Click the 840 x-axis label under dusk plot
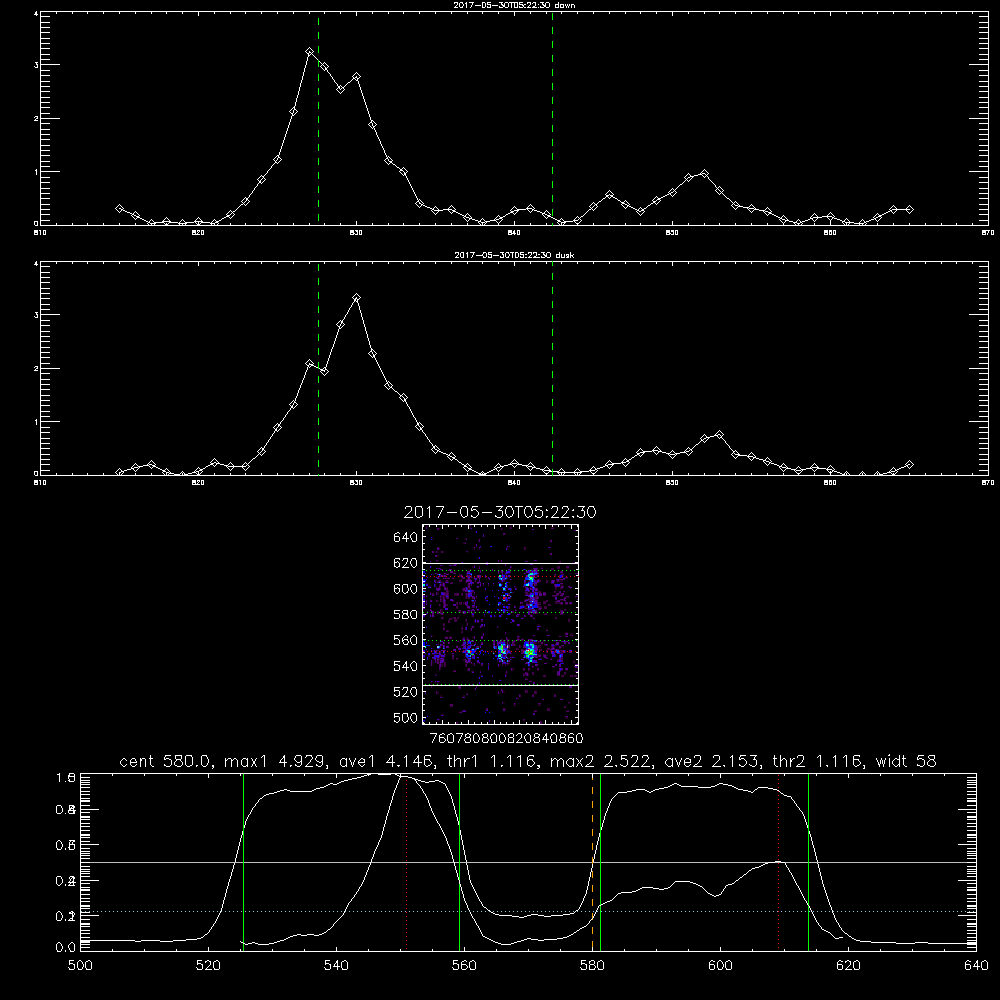This screenshot has width=1000, height=1000. [x=514, y=483]
